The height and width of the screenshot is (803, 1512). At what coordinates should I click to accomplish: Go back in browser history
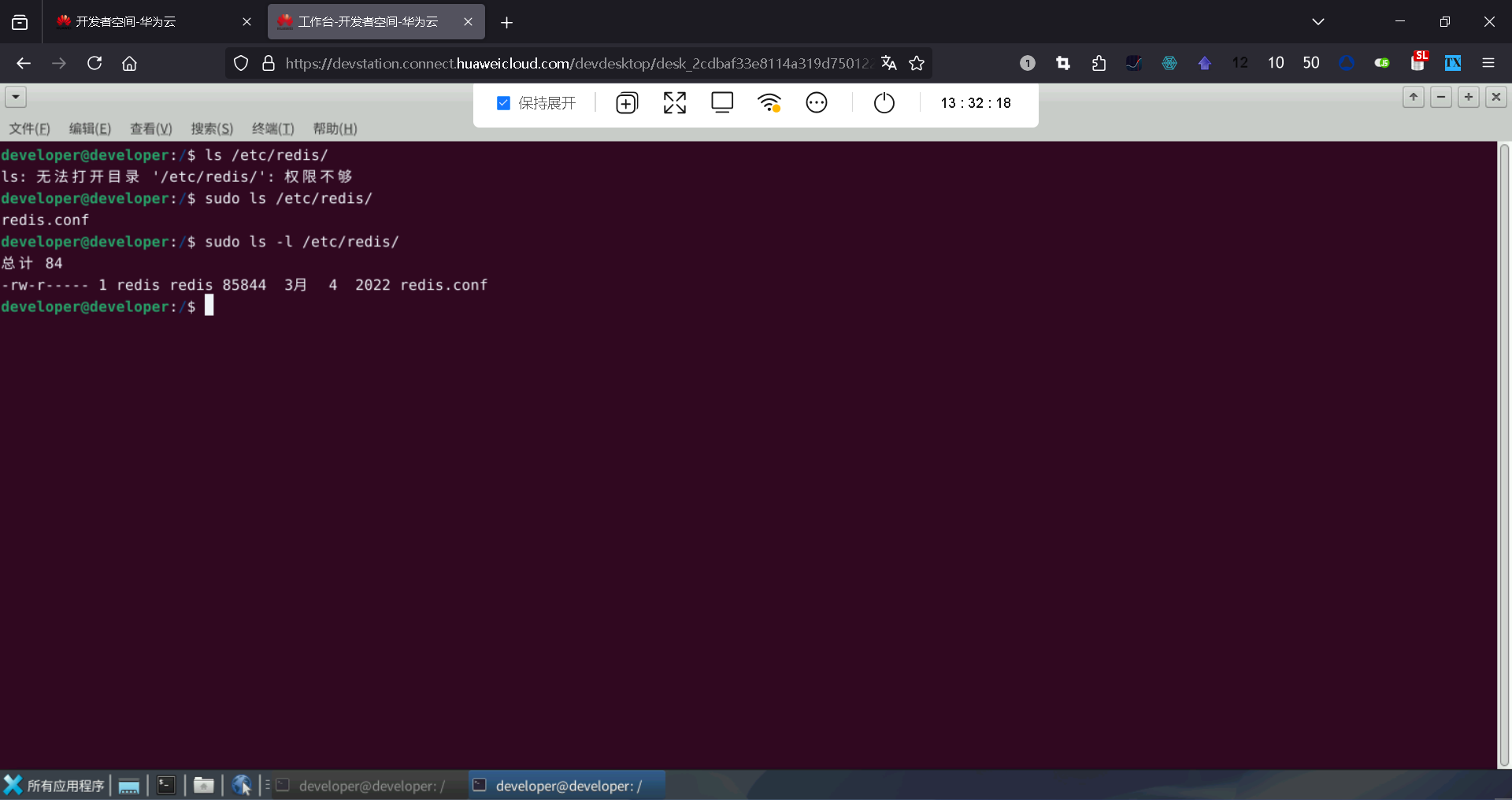[24, 63]
